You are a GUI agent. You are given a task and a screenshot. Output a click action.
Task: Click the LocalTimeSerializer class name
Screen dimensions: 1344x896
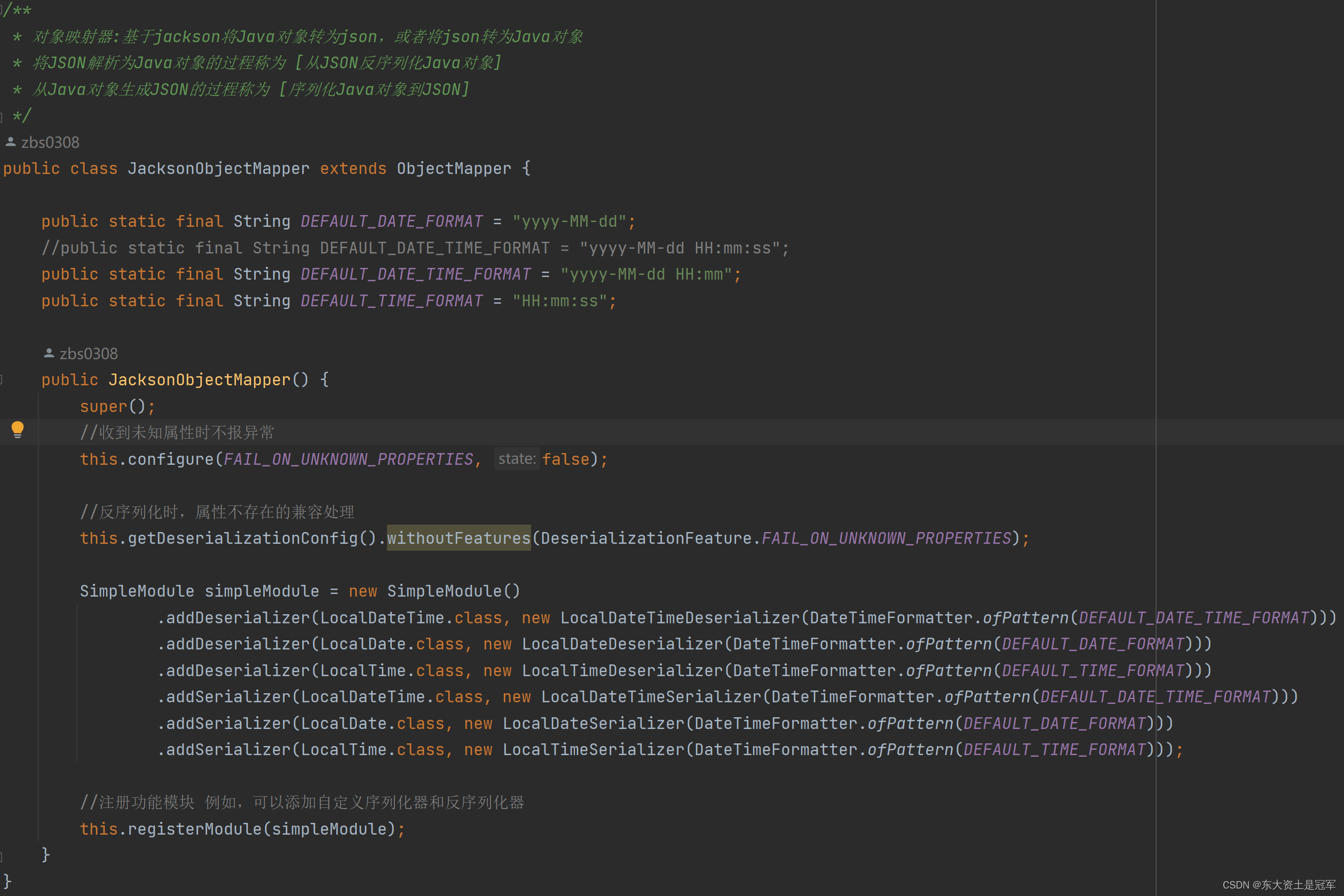coord(593,750)
